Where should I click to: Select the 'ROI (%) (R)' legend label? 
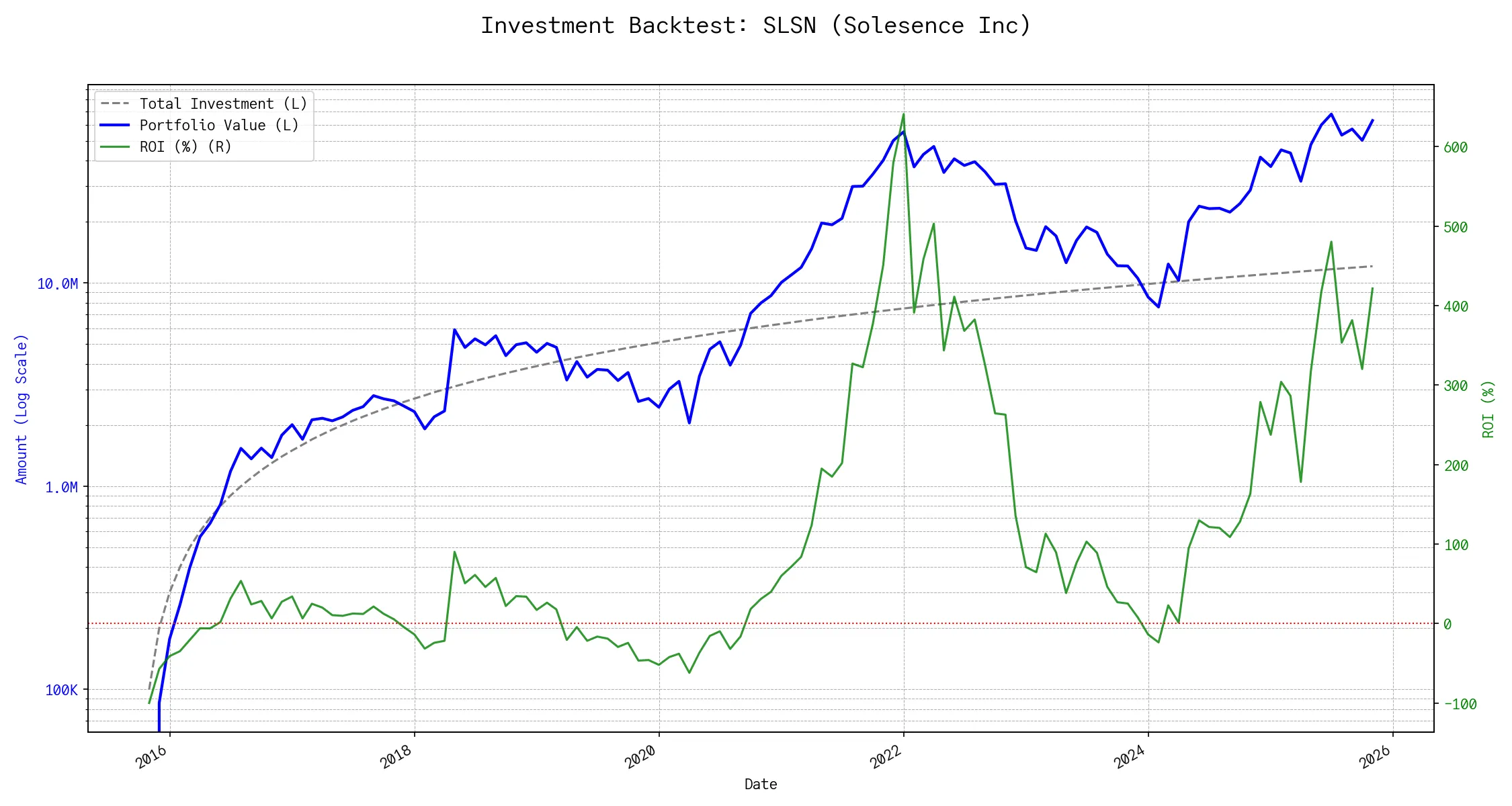(185, 147)
